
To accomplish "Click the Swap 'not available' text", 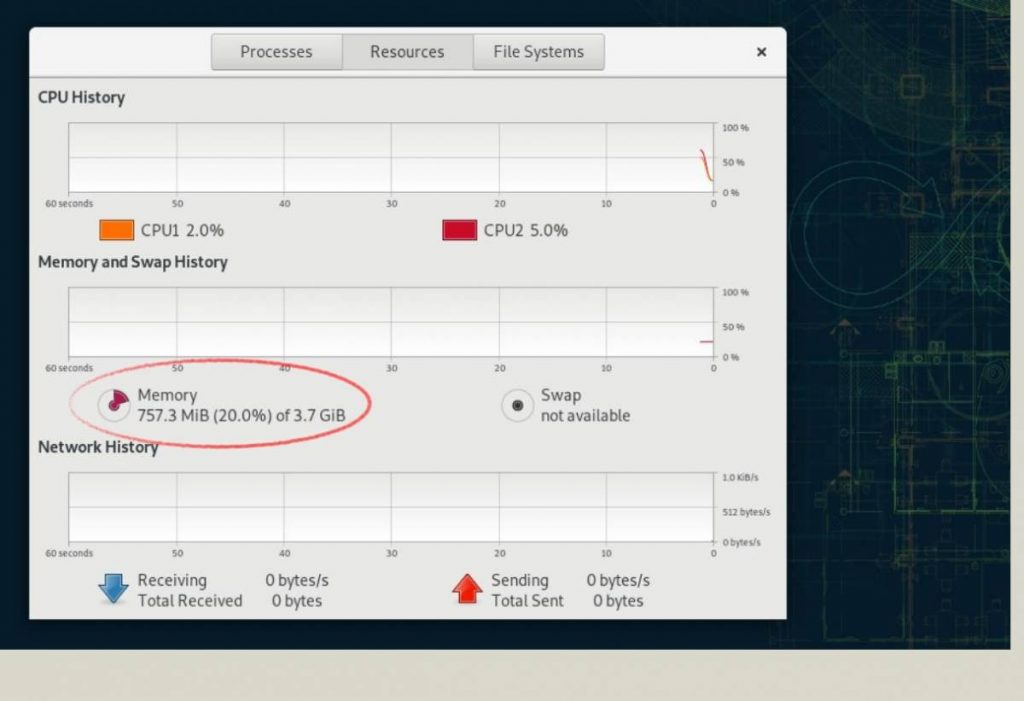I will click(585, 416).
